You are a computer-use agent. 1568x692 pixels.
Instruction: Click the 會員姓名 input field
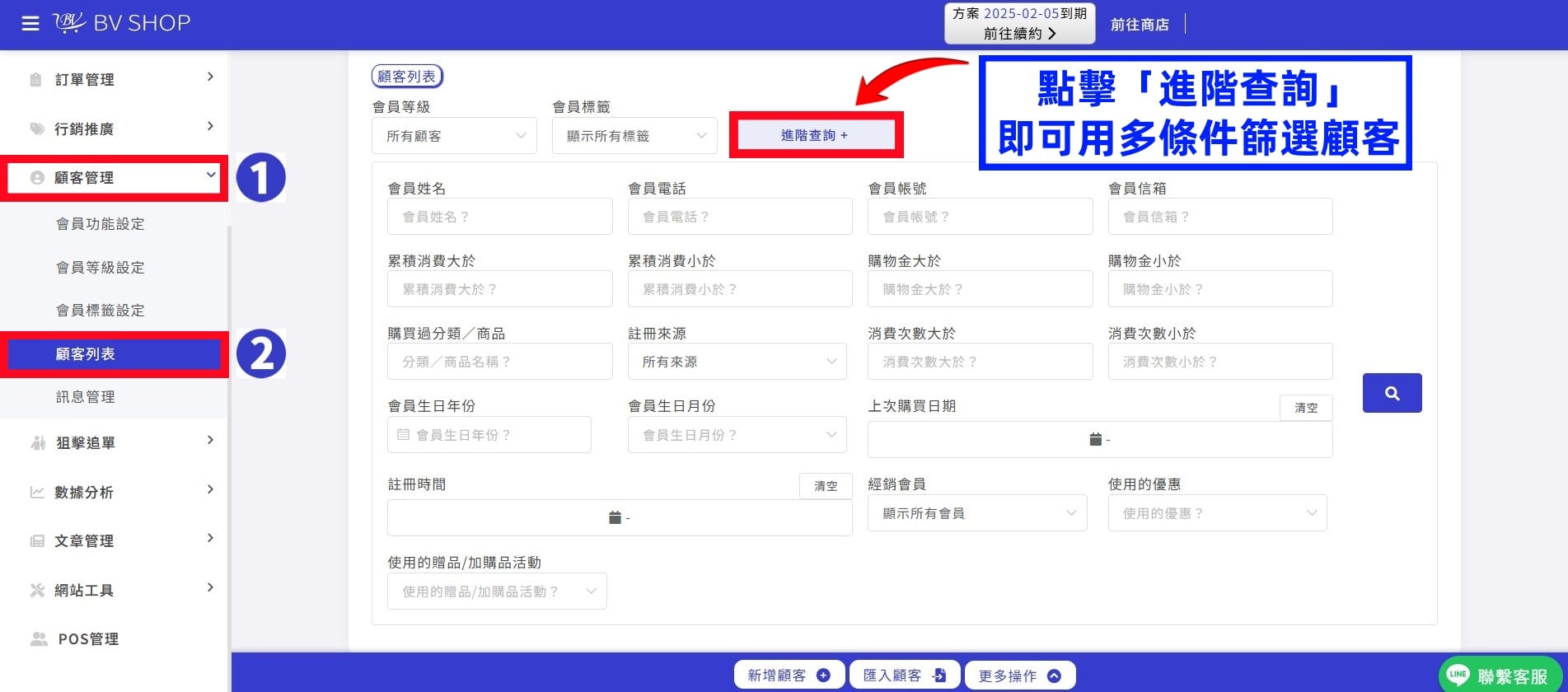[x=500, y=217]
